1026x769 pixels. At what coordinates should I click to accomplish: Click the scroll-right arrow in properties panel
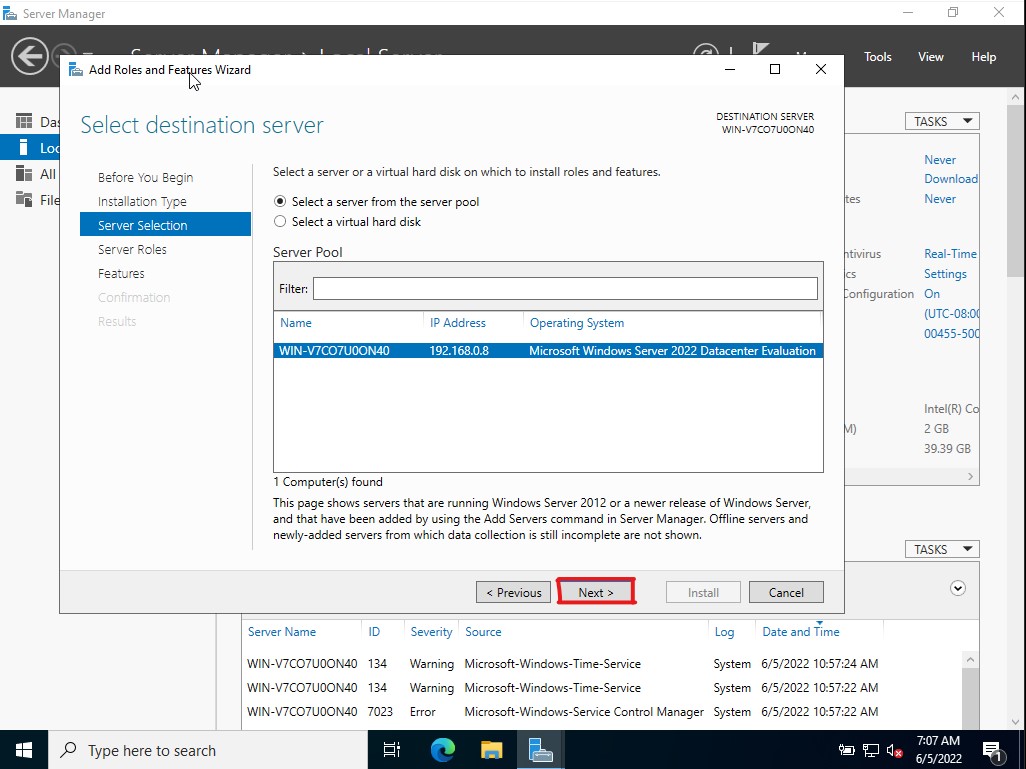970,476
